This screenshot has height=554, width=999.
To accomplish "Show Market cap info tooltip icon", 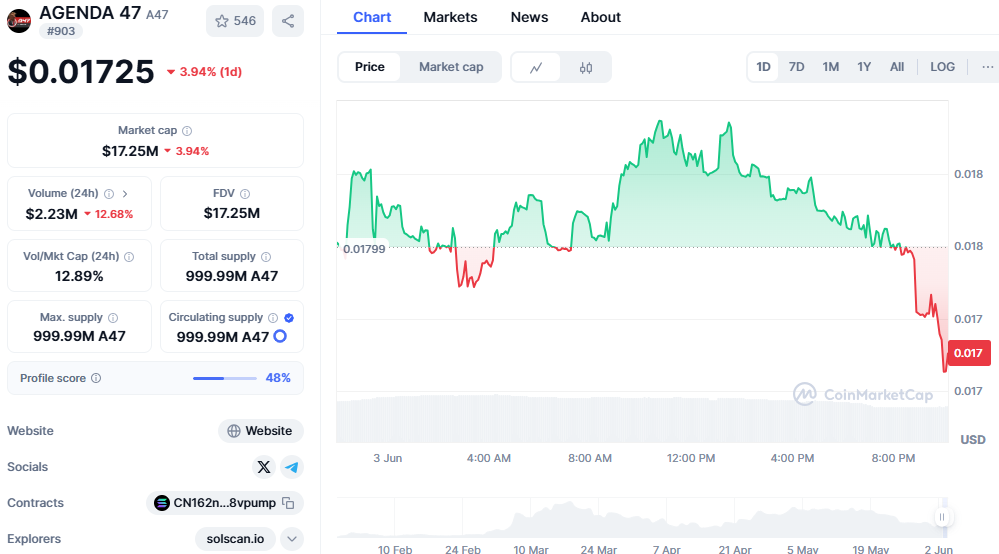I will [187, 131].
